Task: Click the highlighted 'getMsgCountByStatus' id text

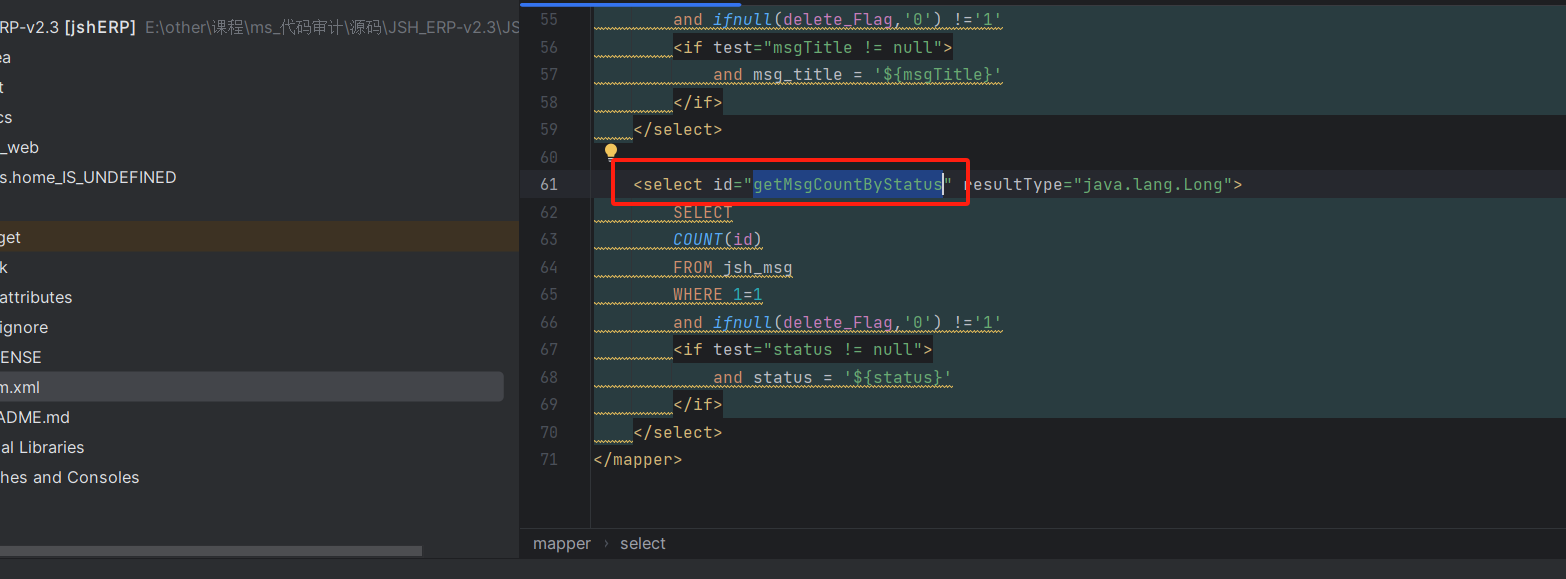Action: pyautogui.click(x=848, y=184)
